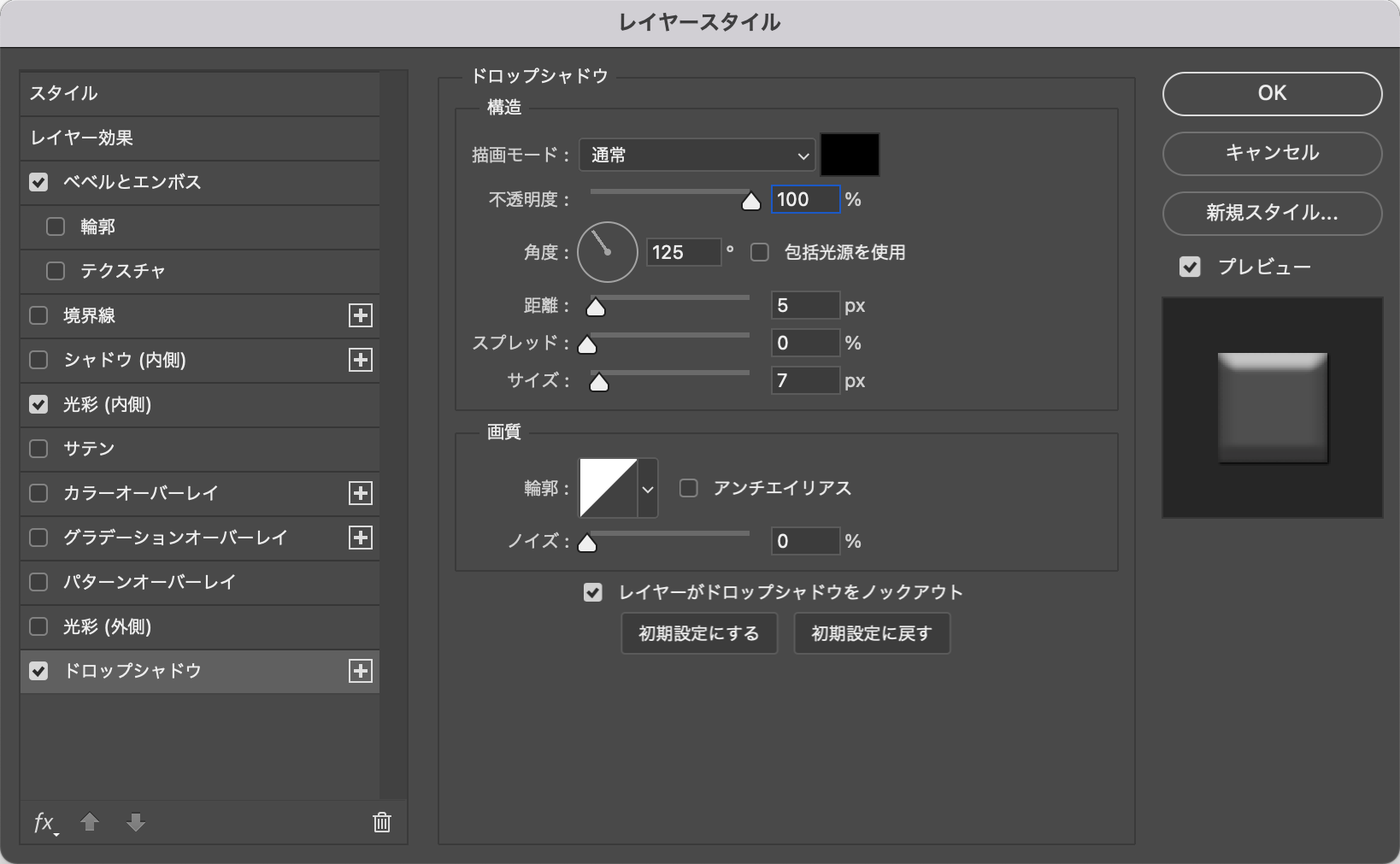This screenshot has width=1400, height=864.
Task: Enable the 包括光源を使用 checkbox
Action: click(x=760, y=252)
